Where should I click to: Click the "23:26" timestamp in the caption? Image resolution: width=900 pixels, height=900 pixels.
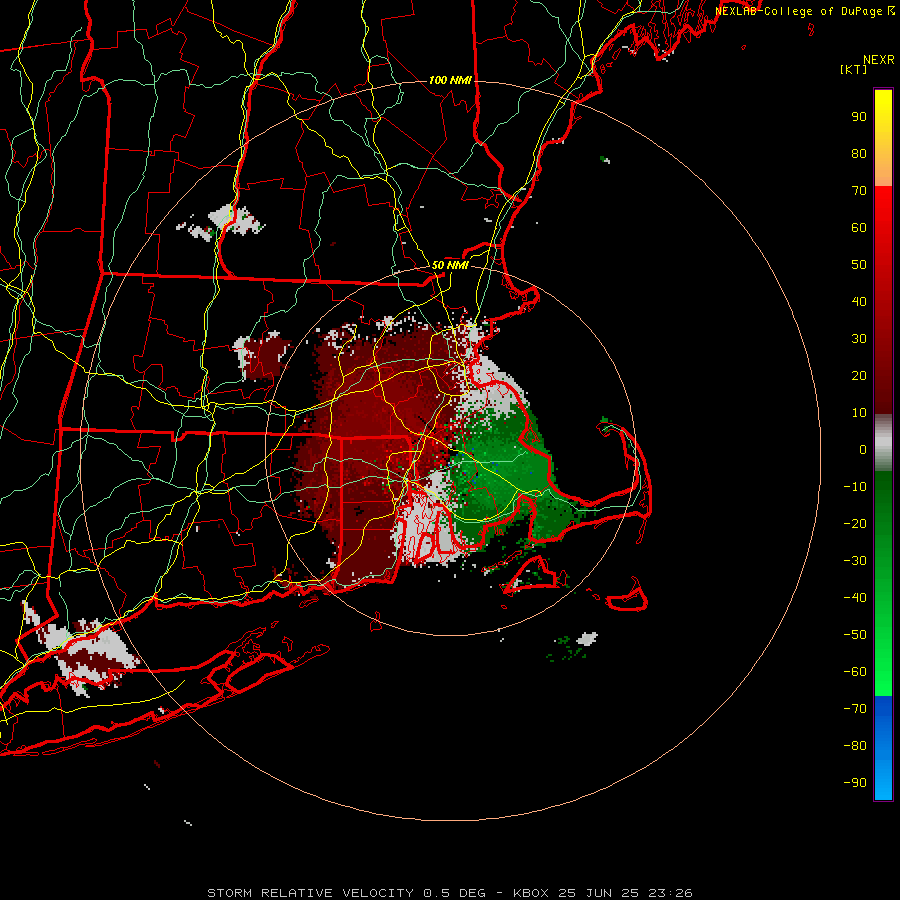point(671,893)
